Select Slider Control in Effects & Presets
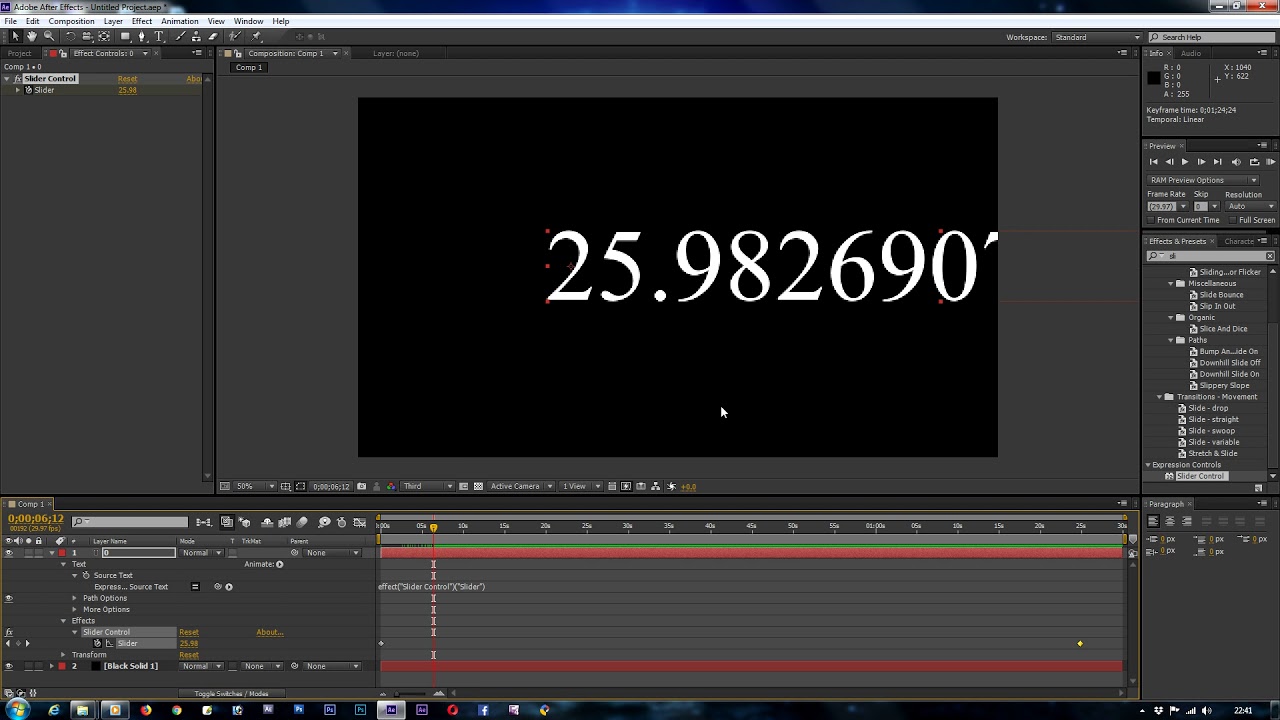This screenshot has height=720, width=1280. pos(1200,476)
